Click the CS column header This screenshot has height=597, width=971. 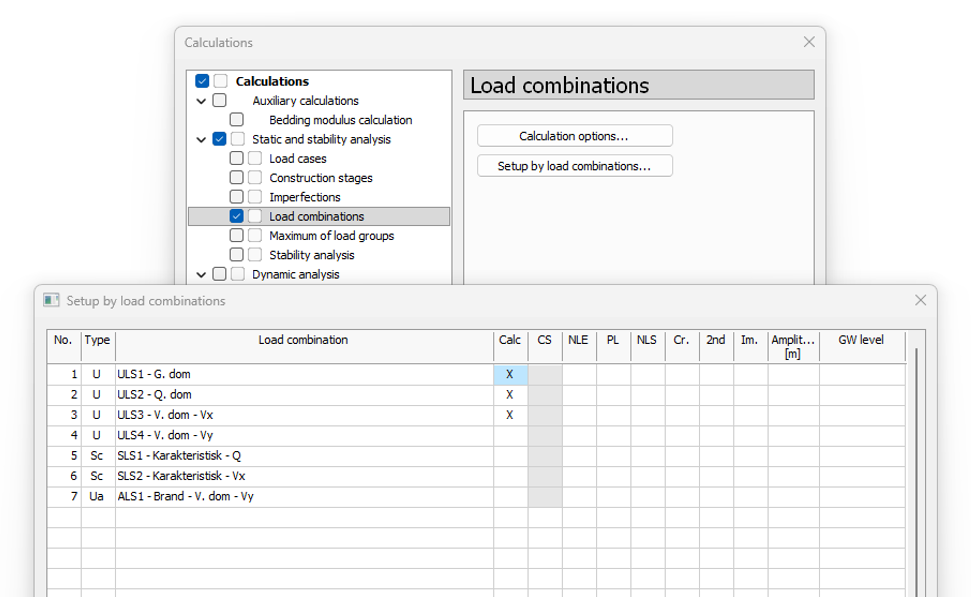pos(545,346)
